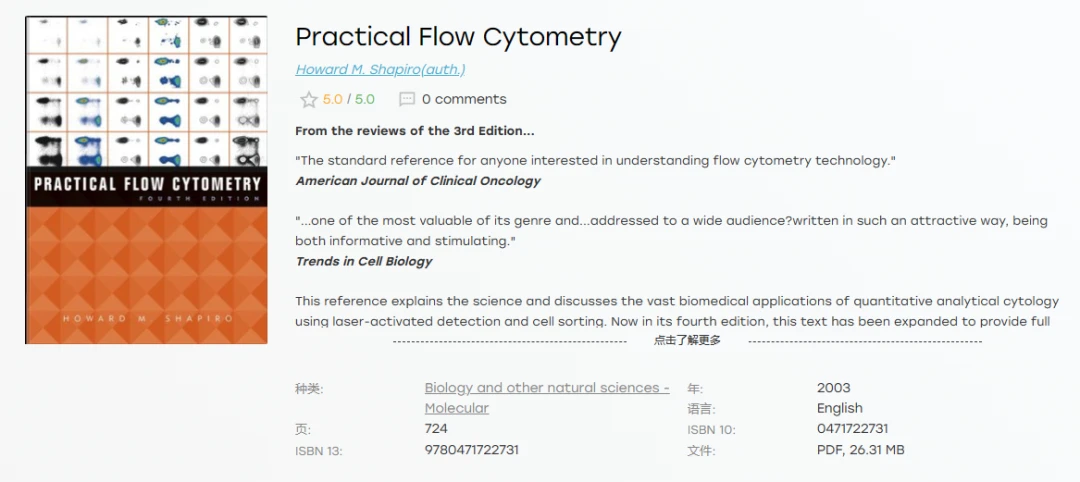Screen dimensions: 1080x482
Task: Click the star rating icon
Action: point(309,100)
